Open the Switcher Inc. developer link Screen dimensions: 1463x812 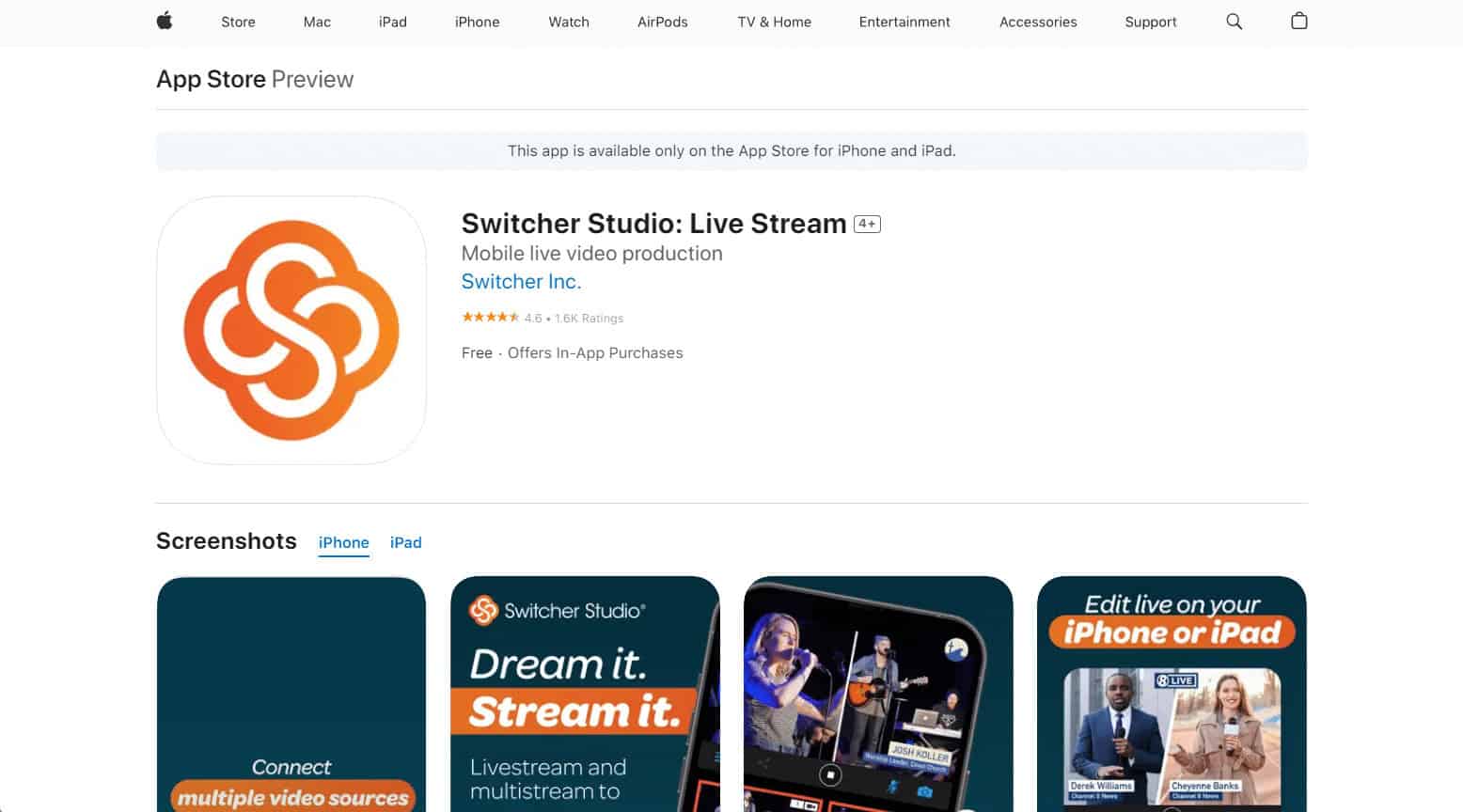tap(521, 281)
